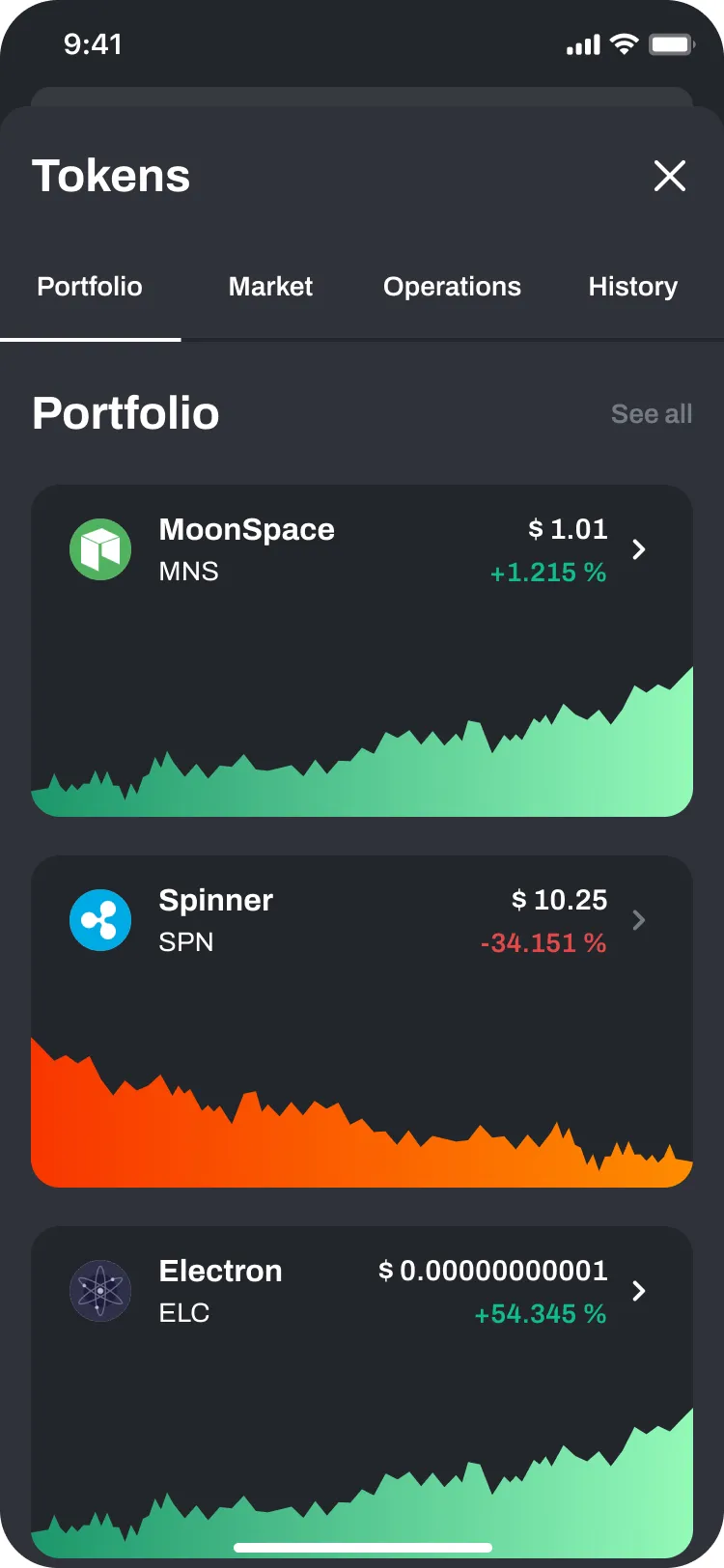The image size is (724, 1568).
Task: Tap the Electron +54.345 % change
Action: (x=541, y=1314)
